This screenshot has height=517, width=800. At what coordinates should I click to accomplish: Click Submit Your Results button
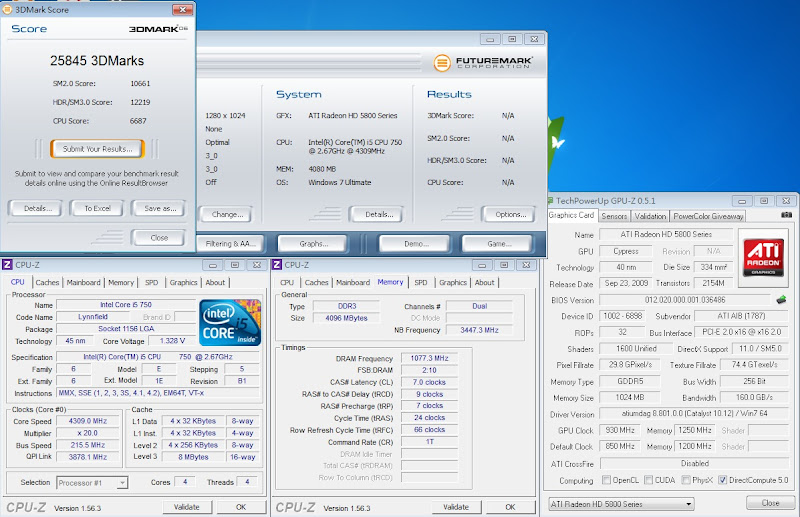(97, 149)
